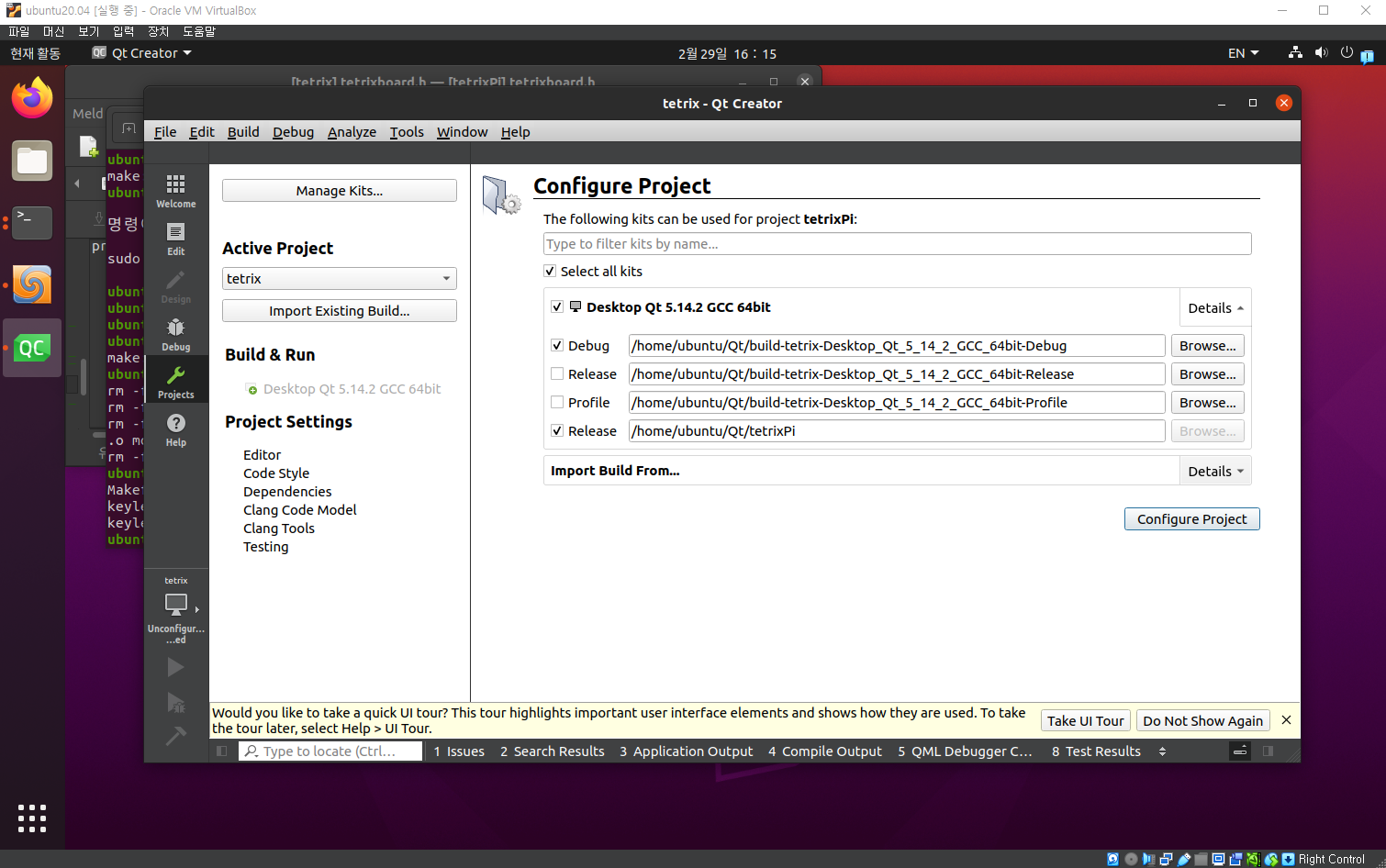Open the 현재 활동 activities overview
This screenshot has height=868, width=1386.
click(35, 52)
